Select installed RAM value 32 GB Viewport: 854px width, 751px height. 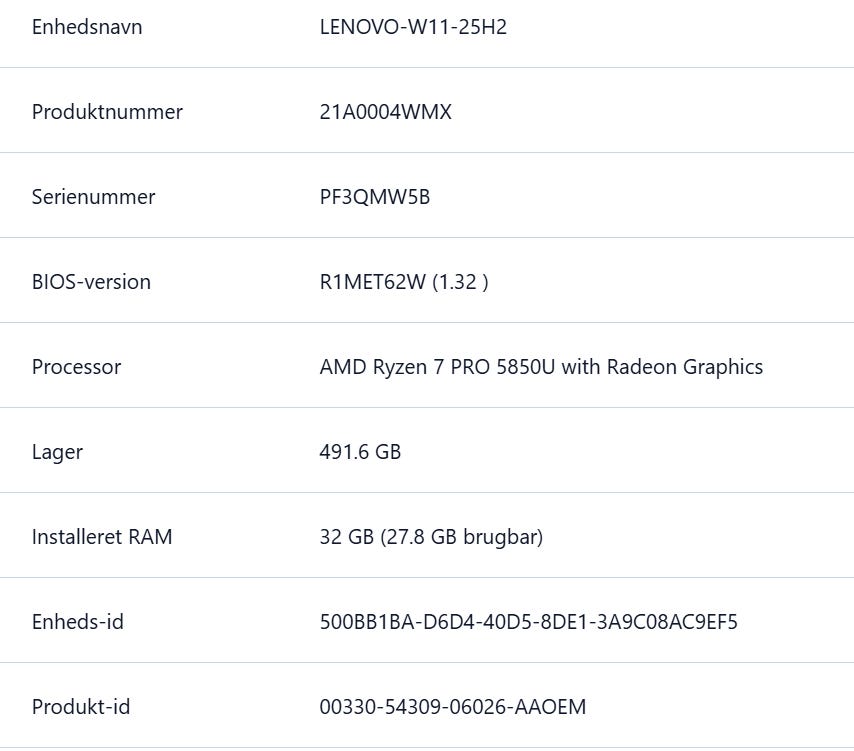point(347,536)
